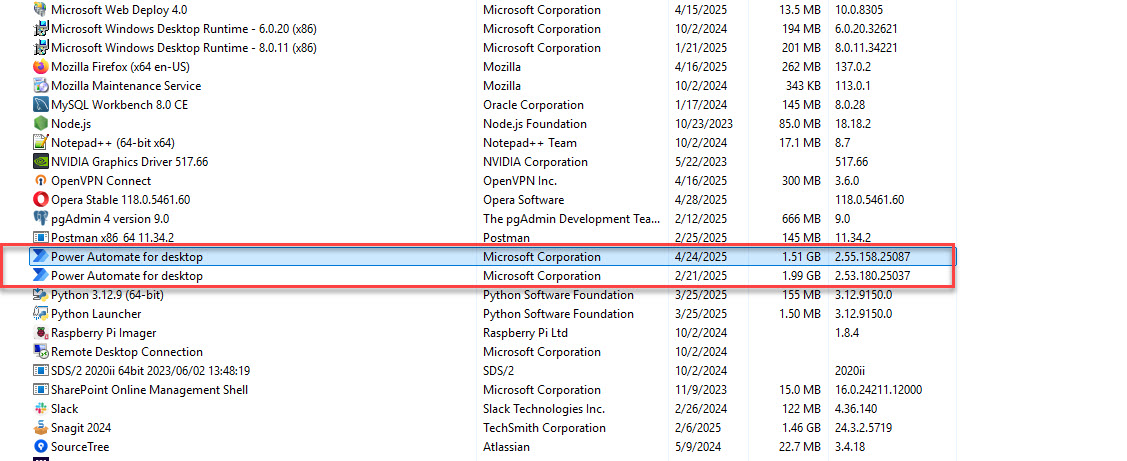
Task: Select NVIDIA Graphics Driver 517.66 name
Action: [129, 162]
